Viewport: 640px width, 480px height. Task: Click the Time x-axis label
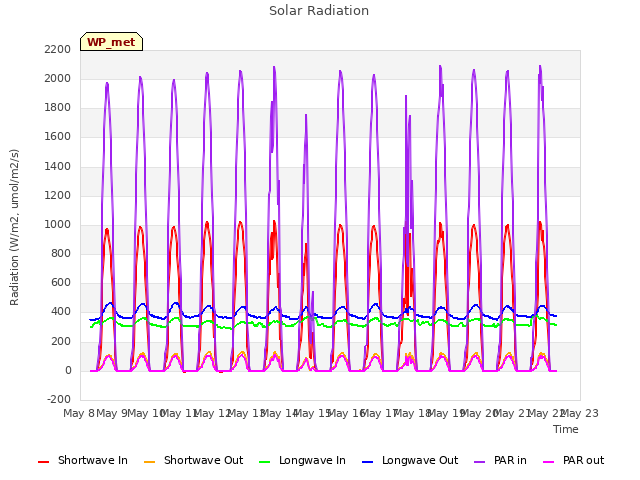(566, 429)
